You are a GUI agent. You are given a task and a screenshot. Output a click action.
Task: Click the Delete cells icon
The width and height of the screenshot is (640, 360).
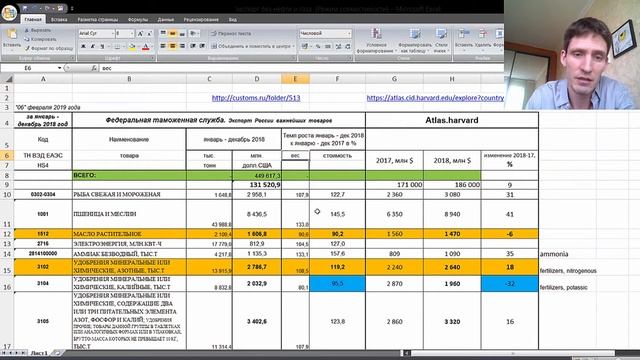[482, 34]
